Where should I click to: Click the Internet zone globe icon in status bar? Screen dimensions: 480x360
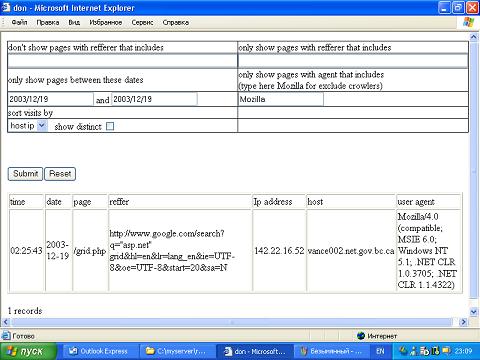pyautogui.click(x=361, y=336)
